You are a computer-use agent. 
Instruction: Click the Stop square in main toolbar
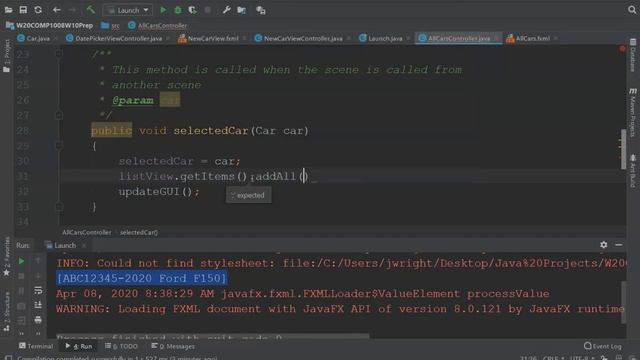[207, 10]
